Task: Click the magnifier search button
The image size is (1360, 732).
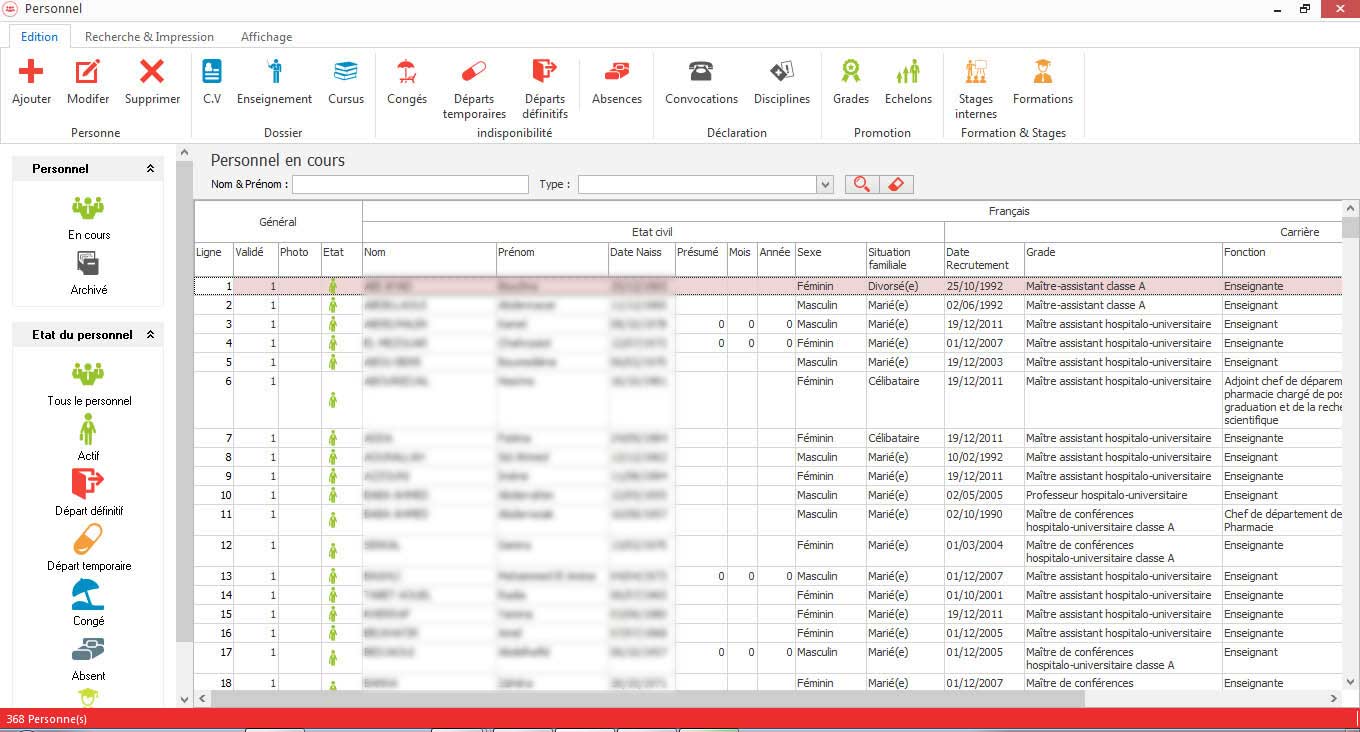Action: tap(861, 185)
